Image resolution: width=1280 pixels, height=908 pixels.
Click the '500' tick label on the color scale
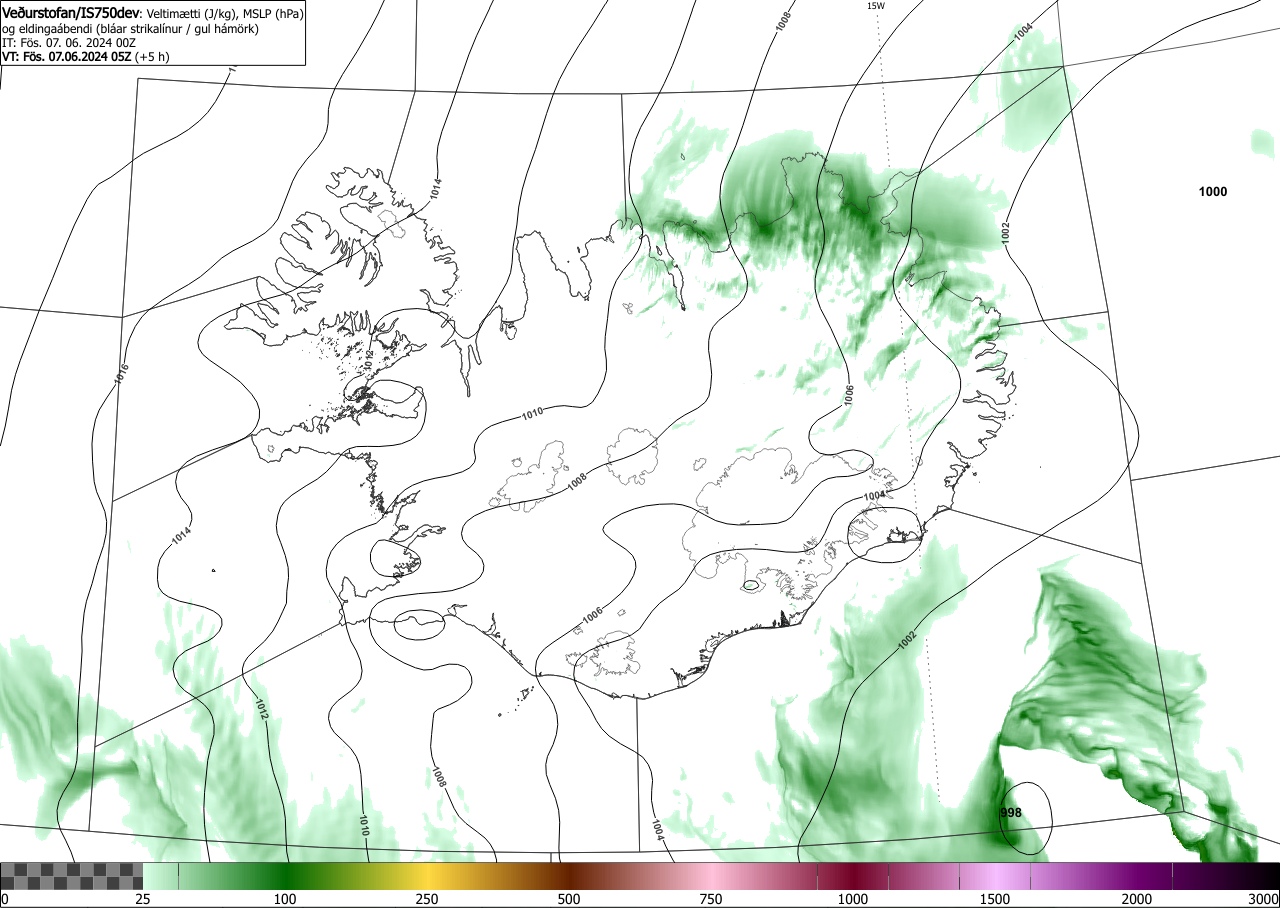tap(569, 899)
